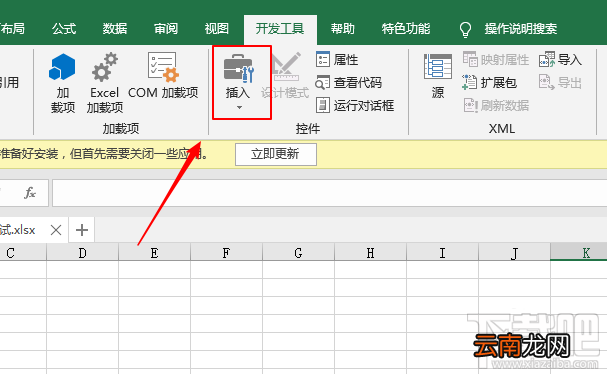The height and width of the screenshot is (374, 607).
Task: Select column E header
Action: [154, 253]
